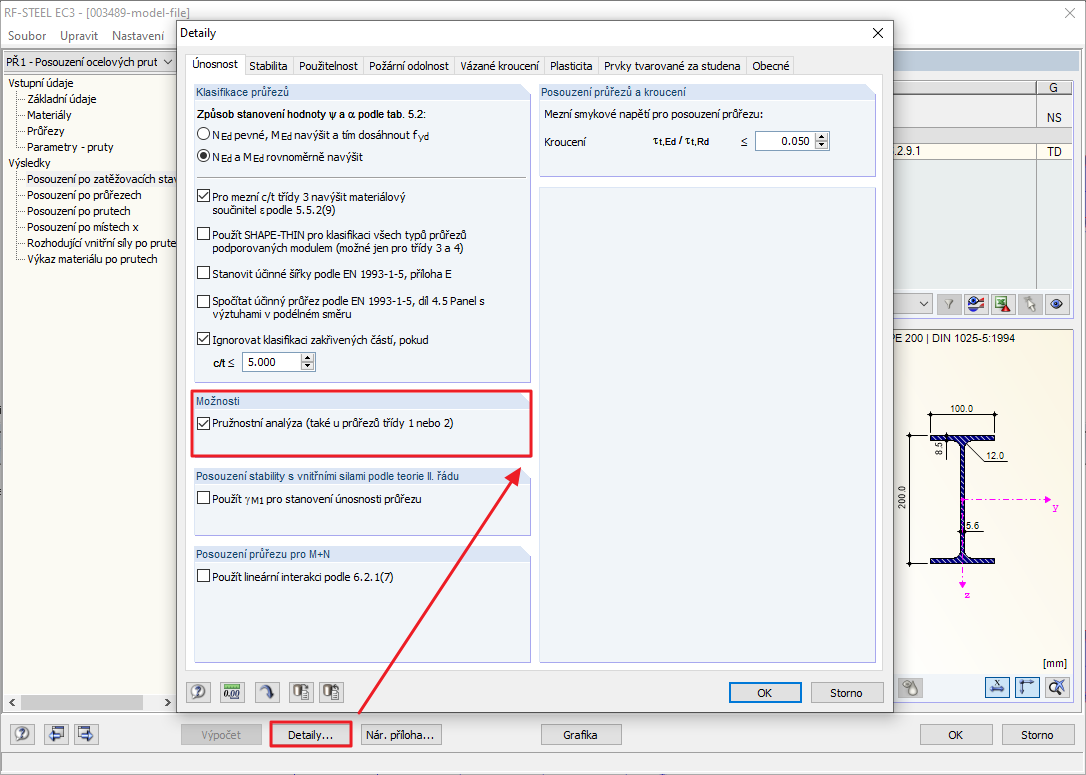The image size is (1086, 775).
Task: Toggle 'Ignorovat klasifikaci zakřivených částí' checkbox
Action: tap(204, 339)
